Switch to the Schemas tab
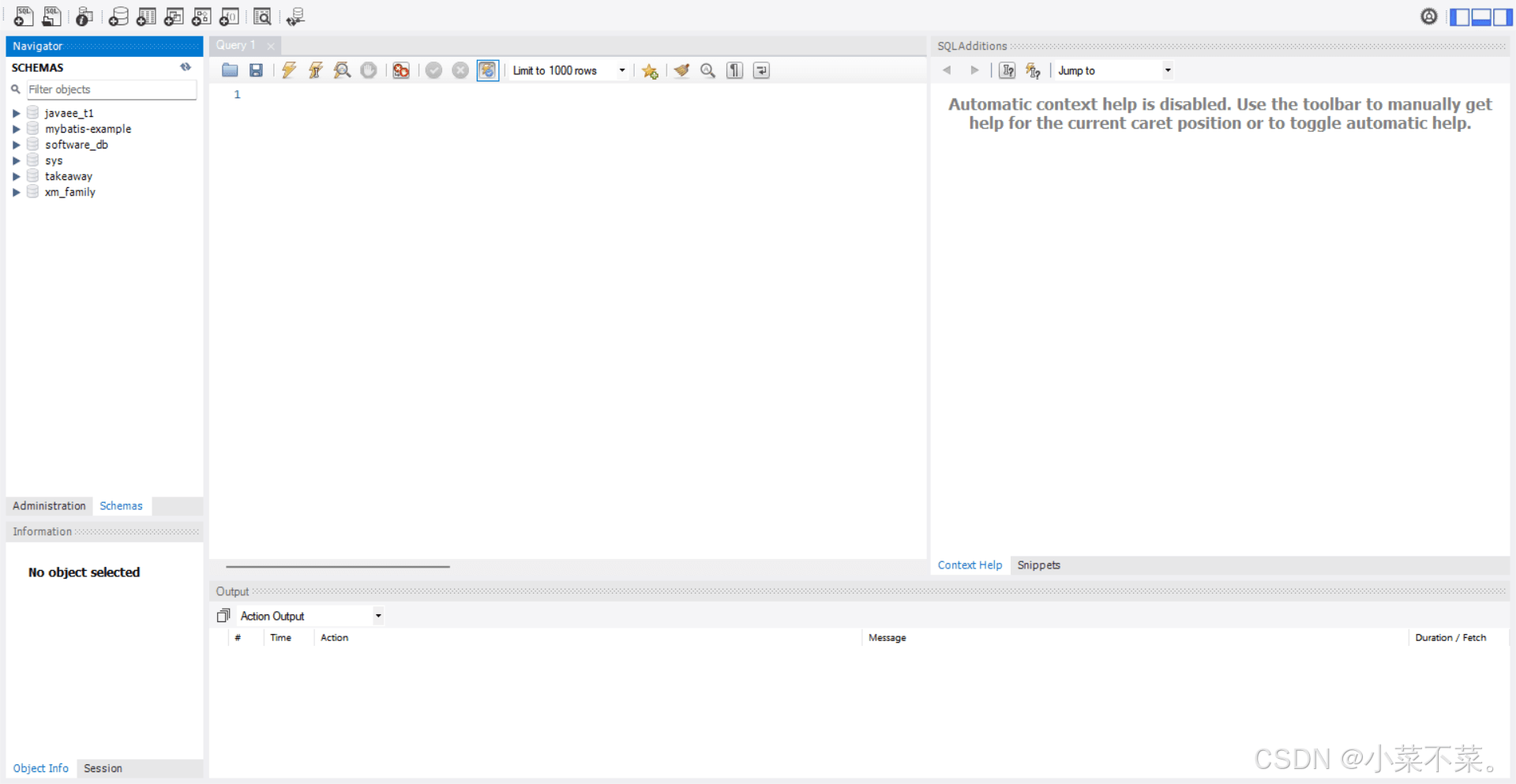The height and width of the screenshot is (784, 1516). [121, 505]
